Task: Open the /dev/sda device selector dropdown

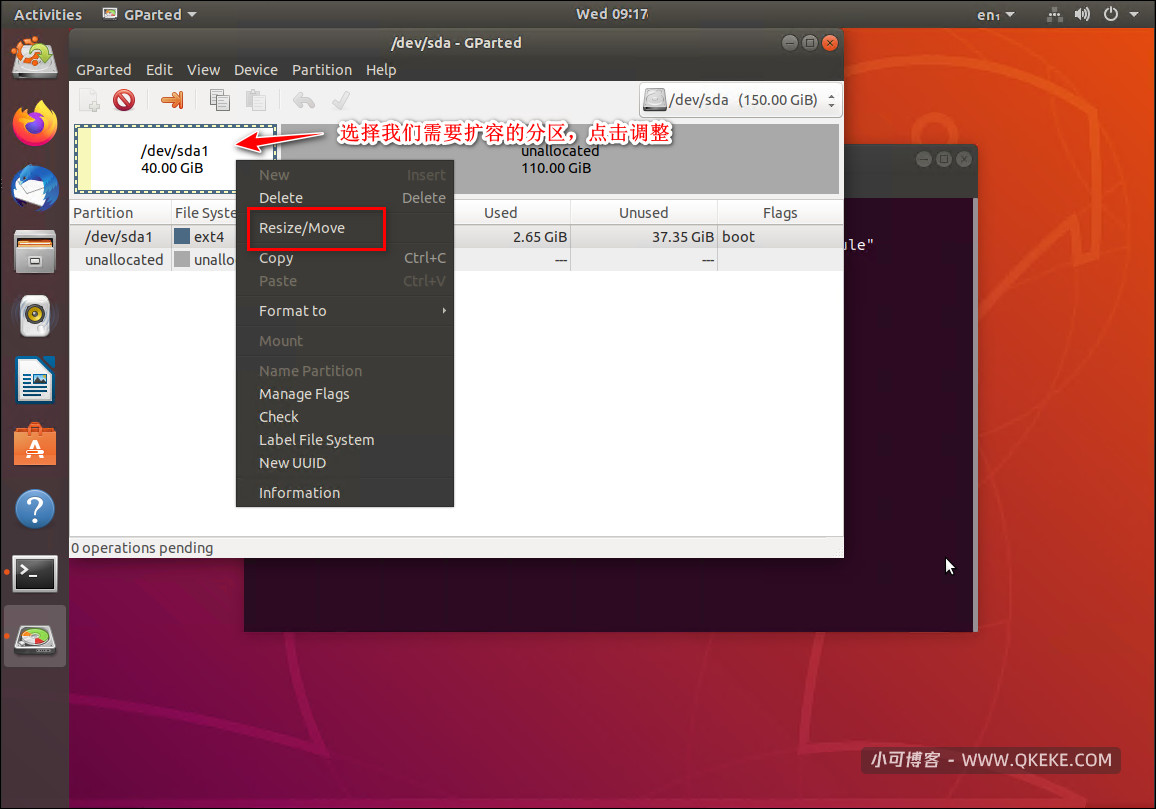Action: click(740, 100)
